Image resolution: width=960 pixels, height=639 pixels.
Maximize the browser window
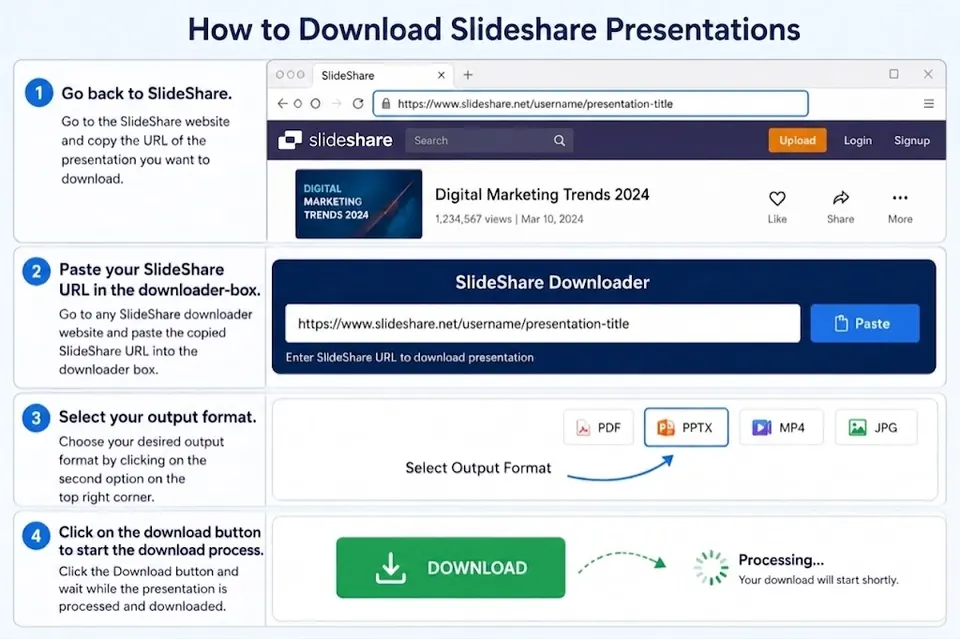coord(894,74)
